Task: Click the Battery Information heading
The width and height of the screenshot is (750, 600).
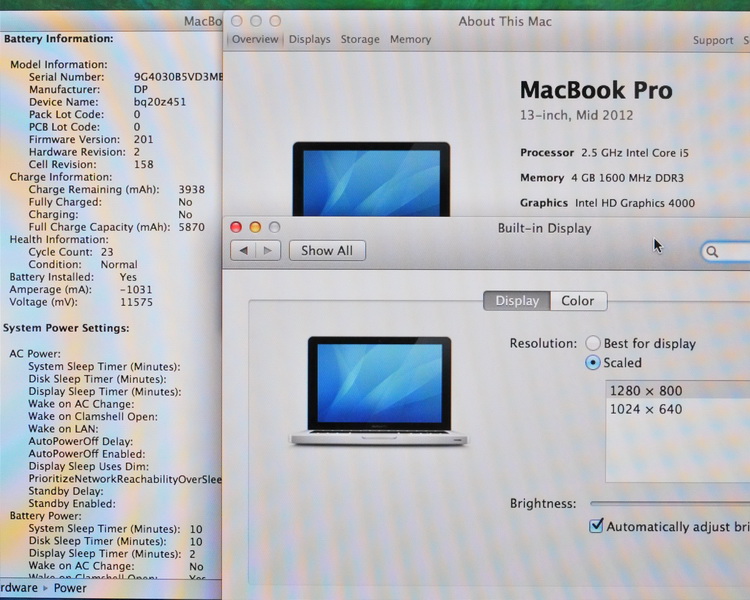Action: point(59,39)
